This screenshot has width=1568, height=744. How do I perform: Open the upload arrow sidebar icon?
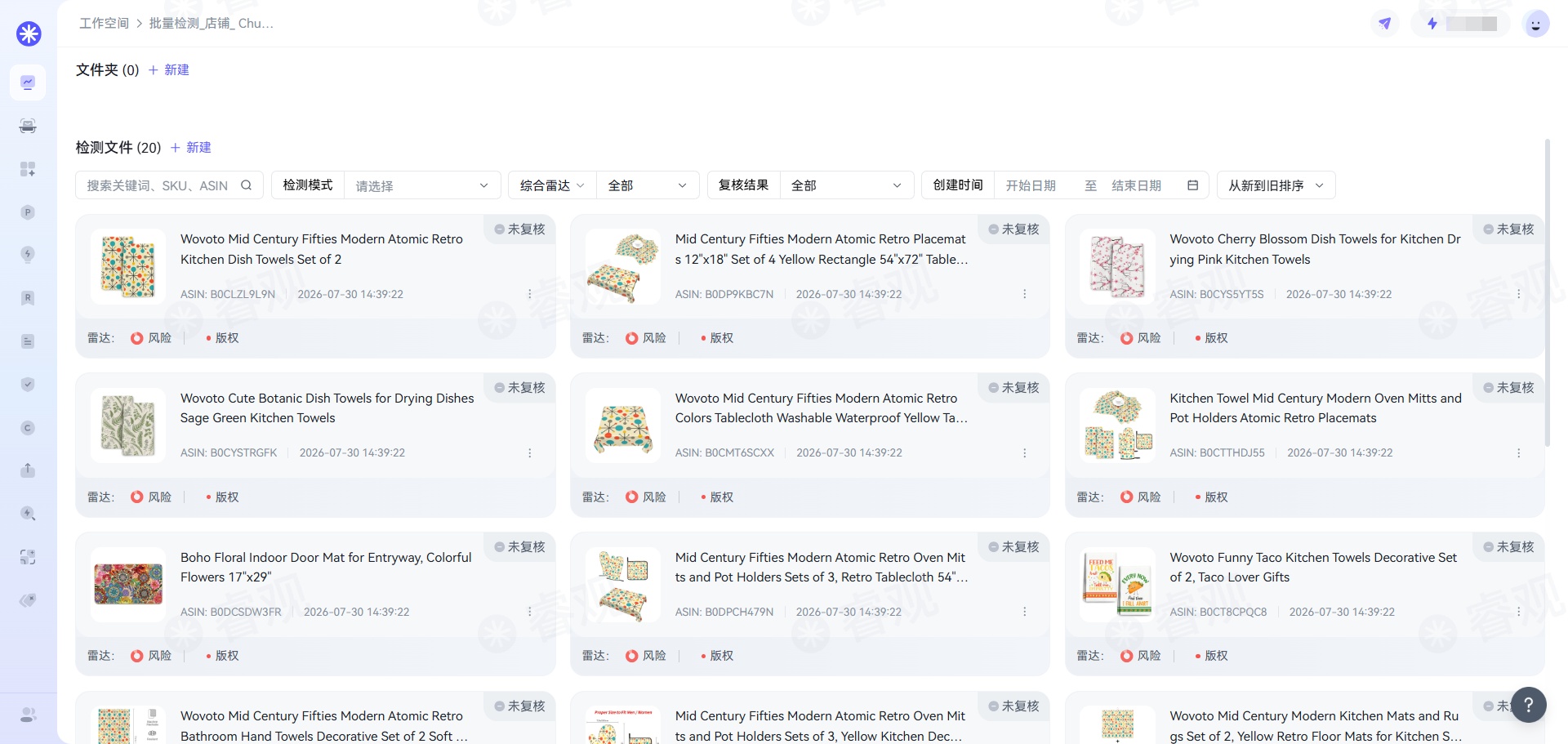[x=28, y=470]
